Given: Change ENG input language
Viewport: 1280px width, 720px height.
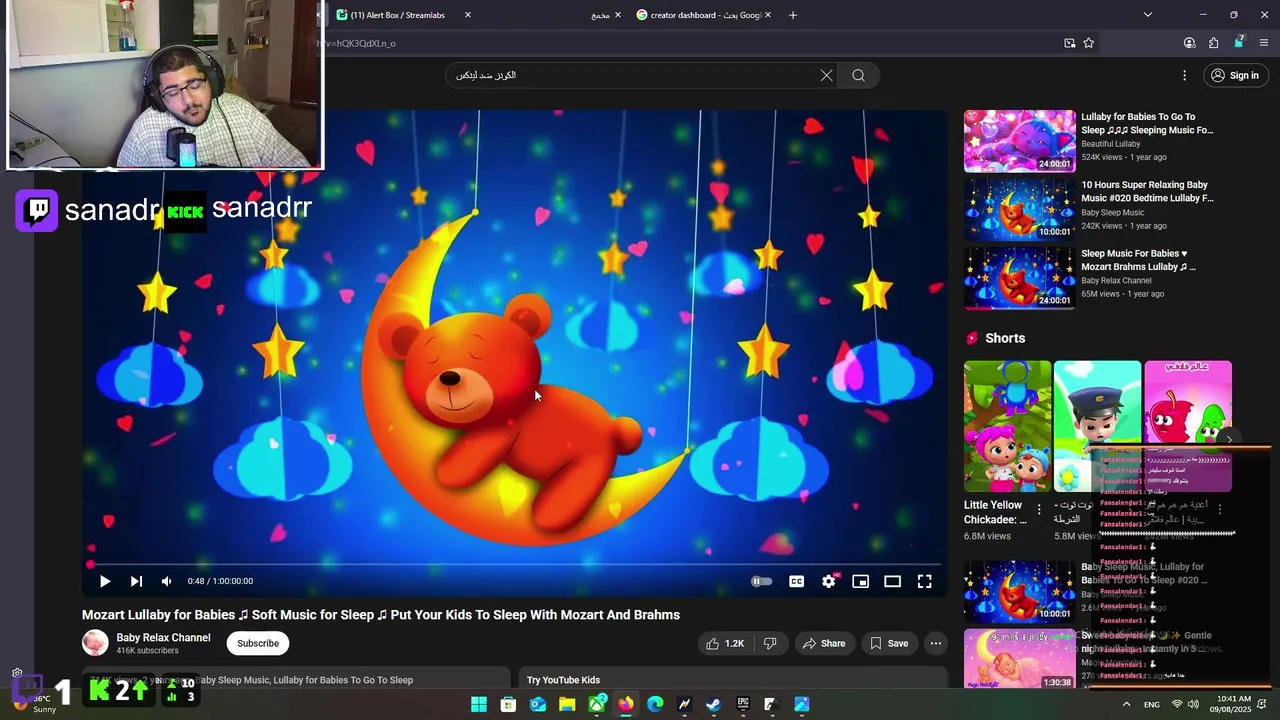Looking at the screenshot, I should click(x=1152, y=704).
